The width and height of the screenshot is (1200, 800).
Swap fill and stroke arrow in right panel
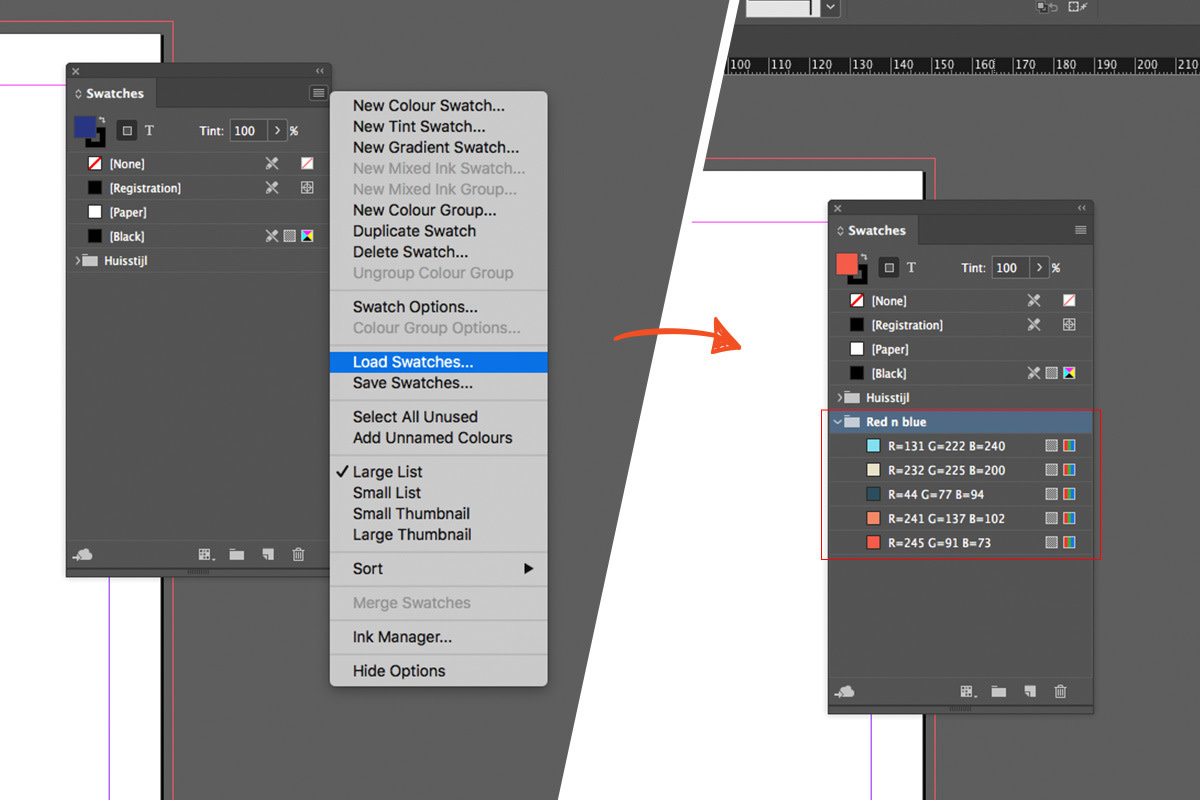[x=863, y=257]
